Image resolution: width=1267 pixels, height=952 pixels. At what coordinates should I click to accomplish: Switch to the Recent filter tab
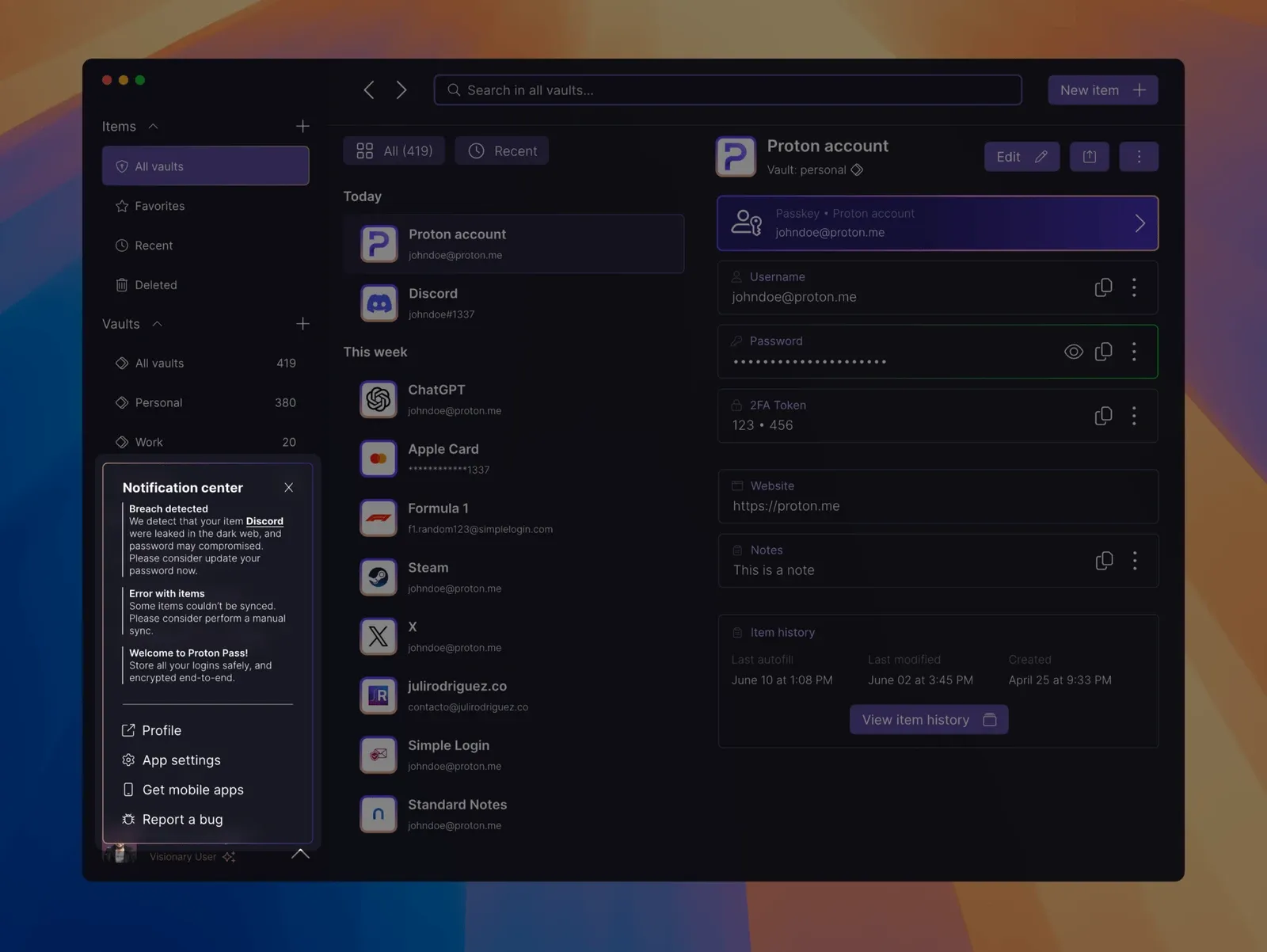tap(502, 151)
